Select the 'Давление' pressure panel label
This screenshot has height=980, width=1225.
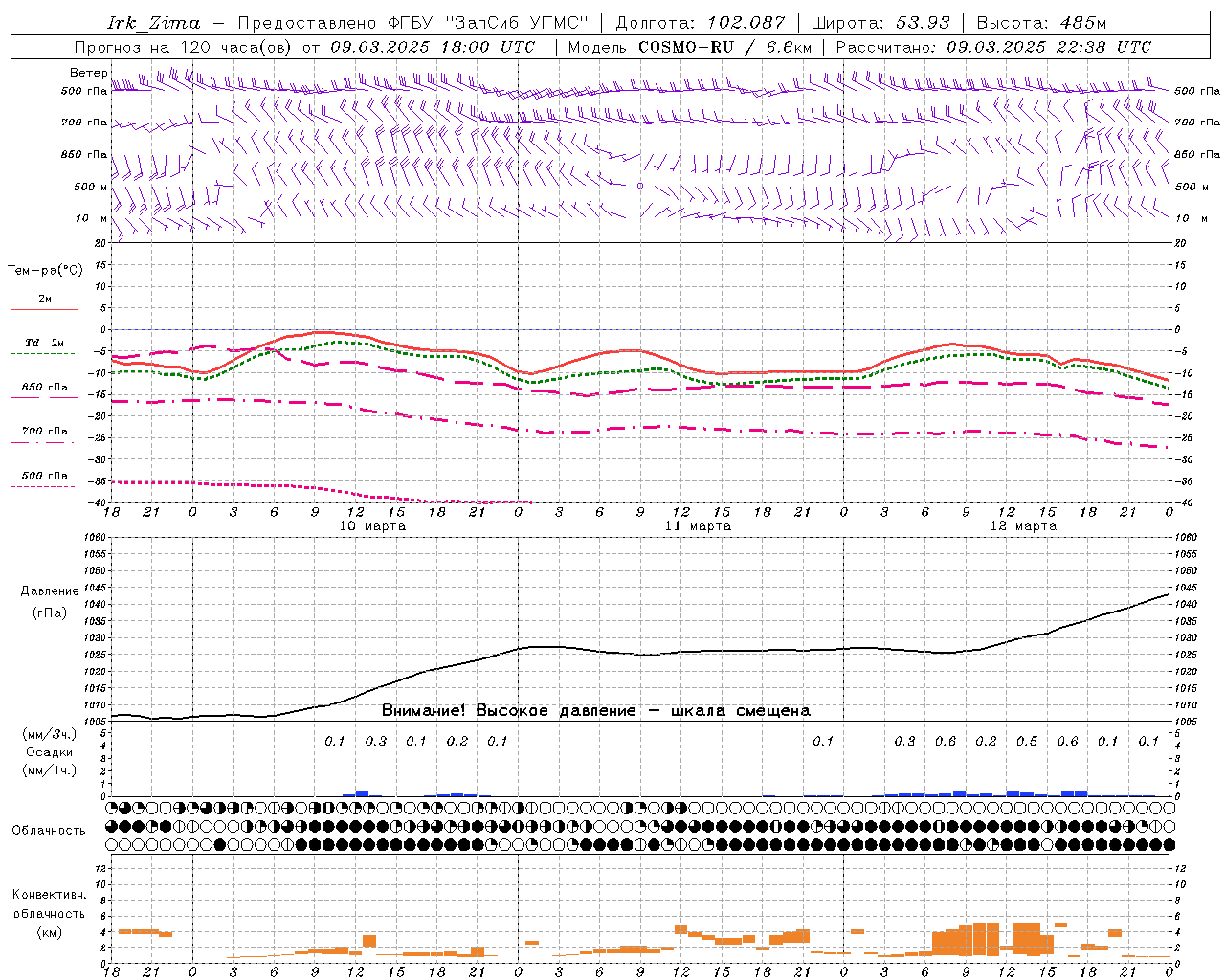(50, 591)
